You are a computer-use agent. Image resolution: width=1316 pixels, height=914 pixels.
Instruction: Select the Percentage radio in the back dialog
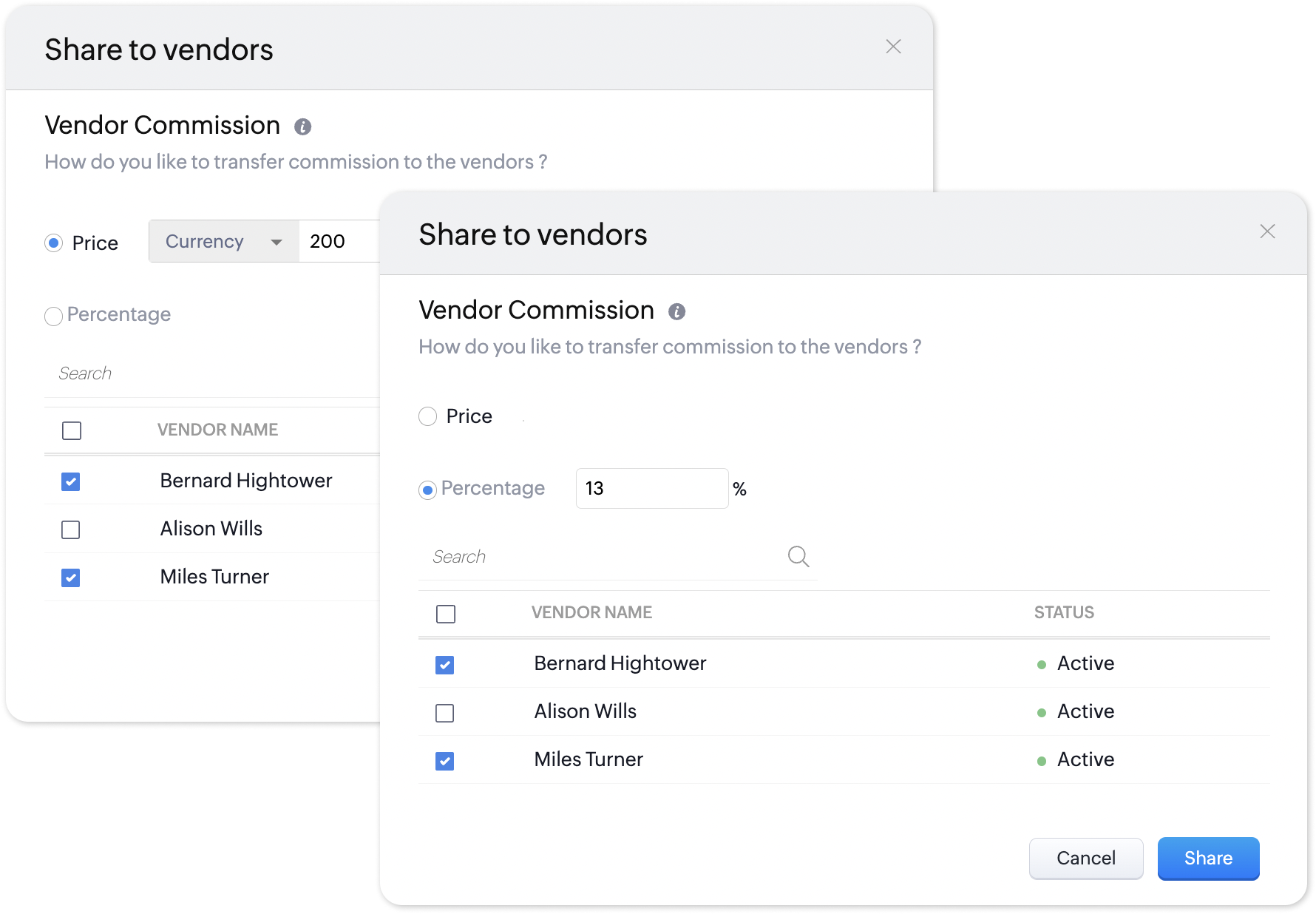(x=54, y=316)
